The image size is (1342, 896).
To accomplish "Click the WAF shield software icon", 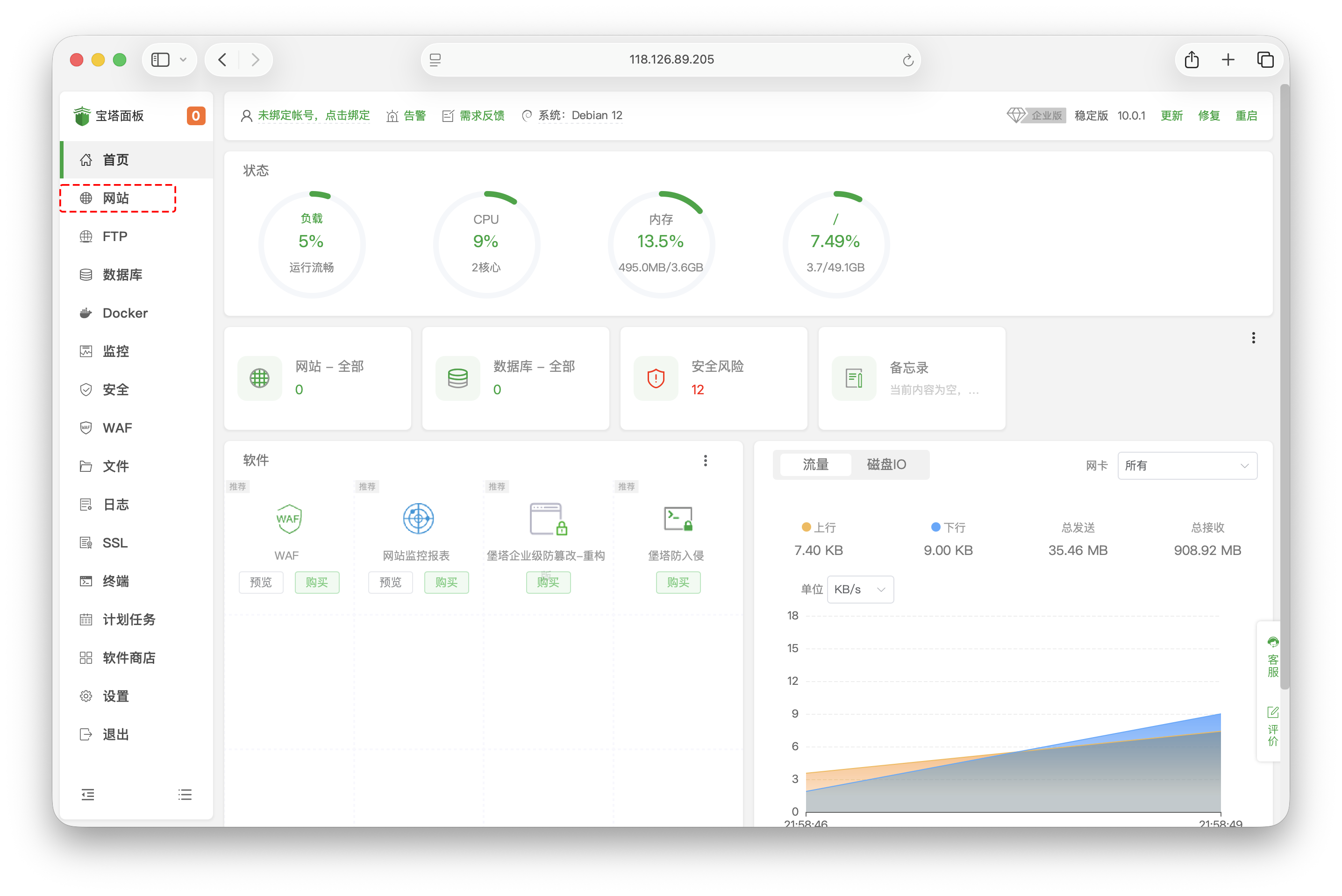I will click(x=289, y=518).
